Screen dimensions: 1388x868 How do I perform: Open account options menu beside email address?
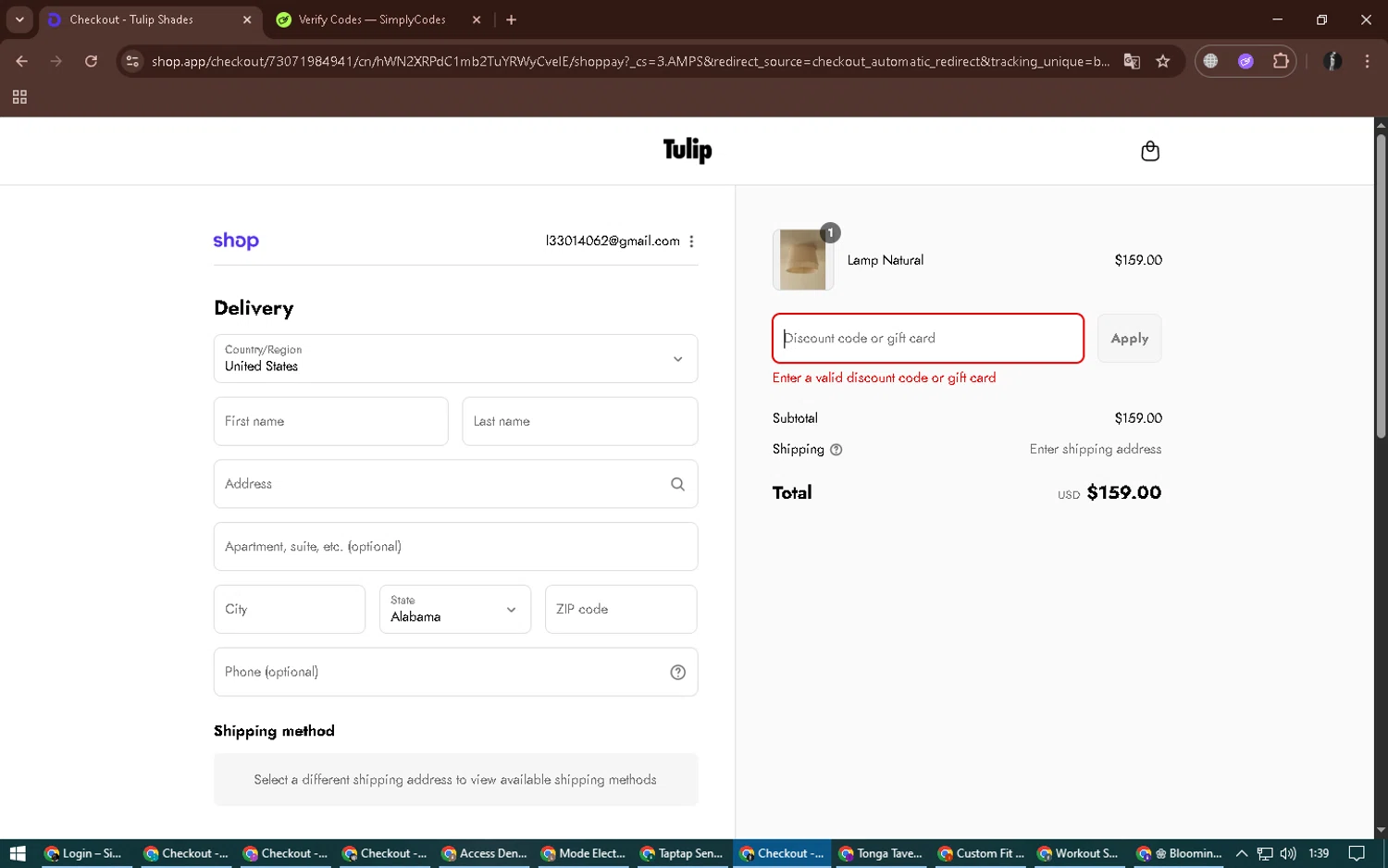click(x=691, y=242)
